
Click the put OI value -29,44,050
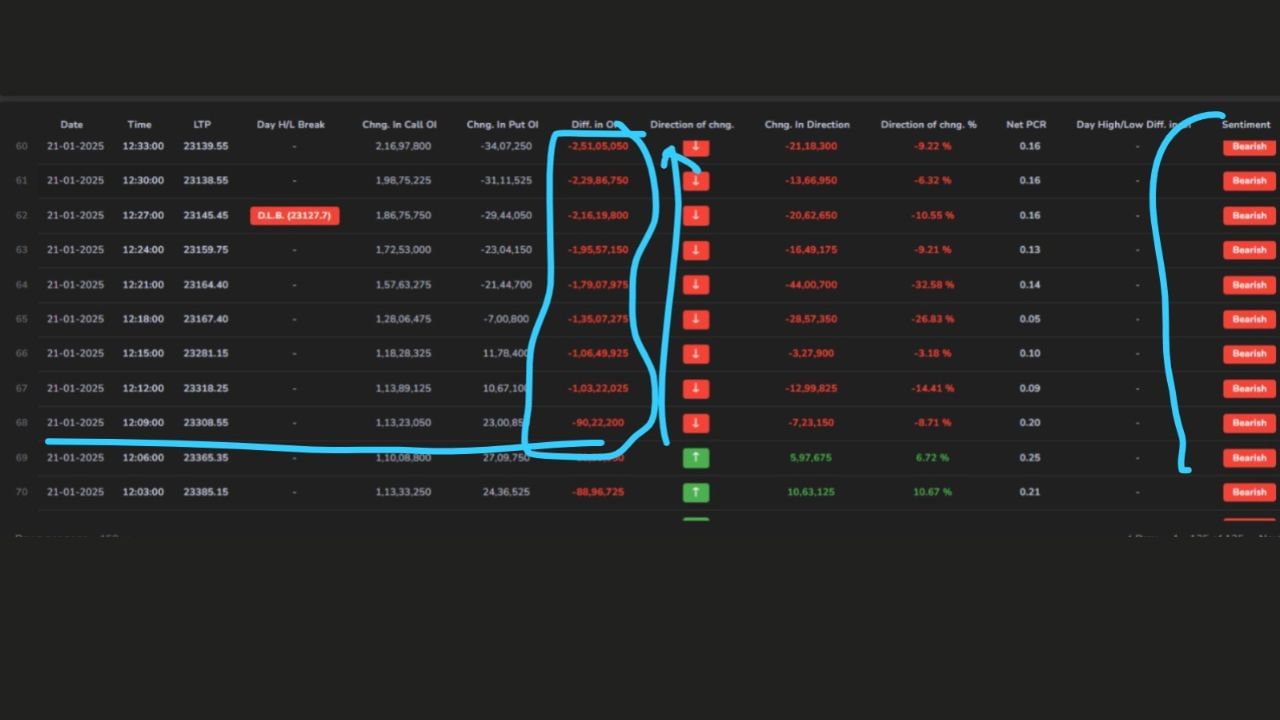point(506,216)
